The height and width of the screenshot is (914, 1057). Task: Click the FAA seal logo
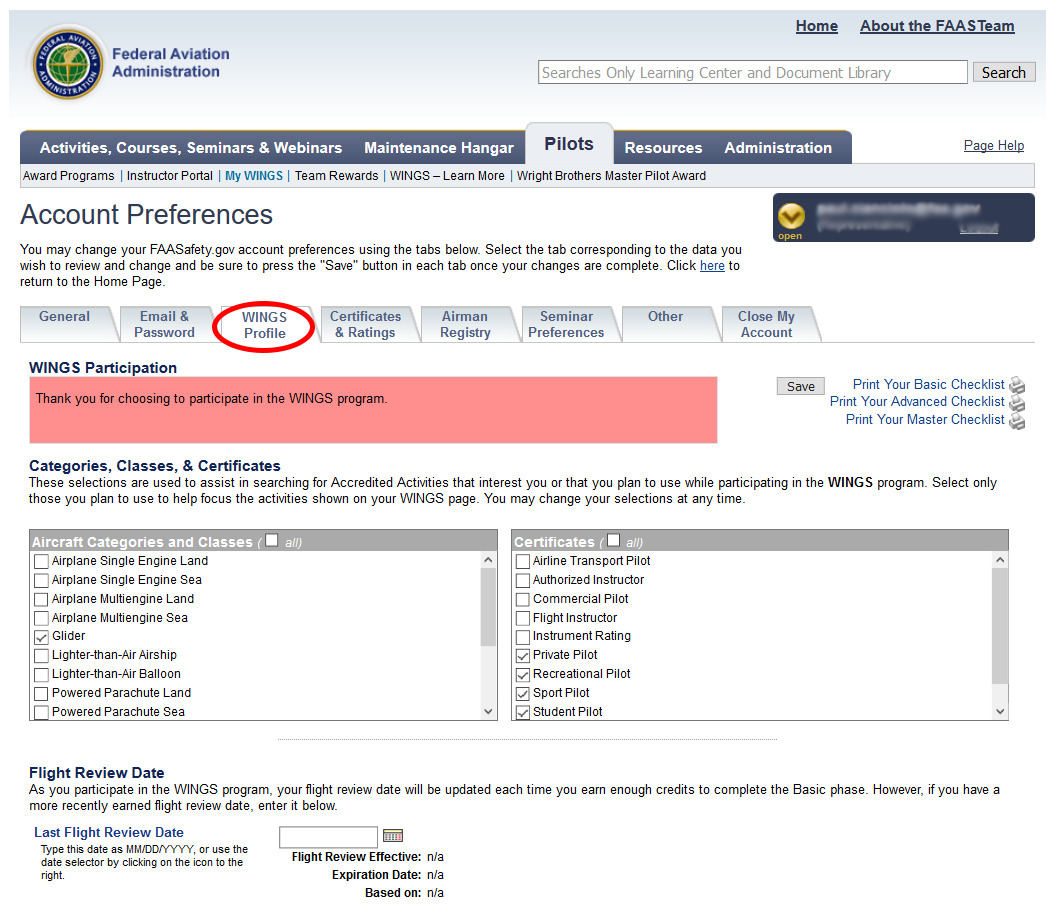(68, 65)
